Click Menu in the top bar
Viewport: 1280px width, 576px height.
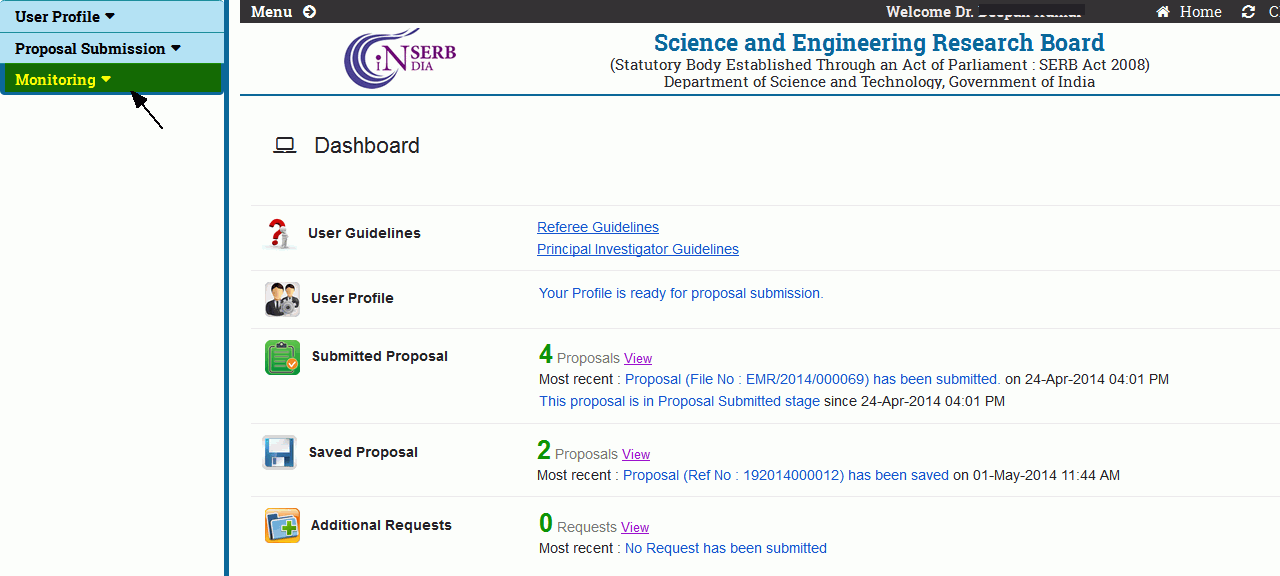[x=272, y=12]
